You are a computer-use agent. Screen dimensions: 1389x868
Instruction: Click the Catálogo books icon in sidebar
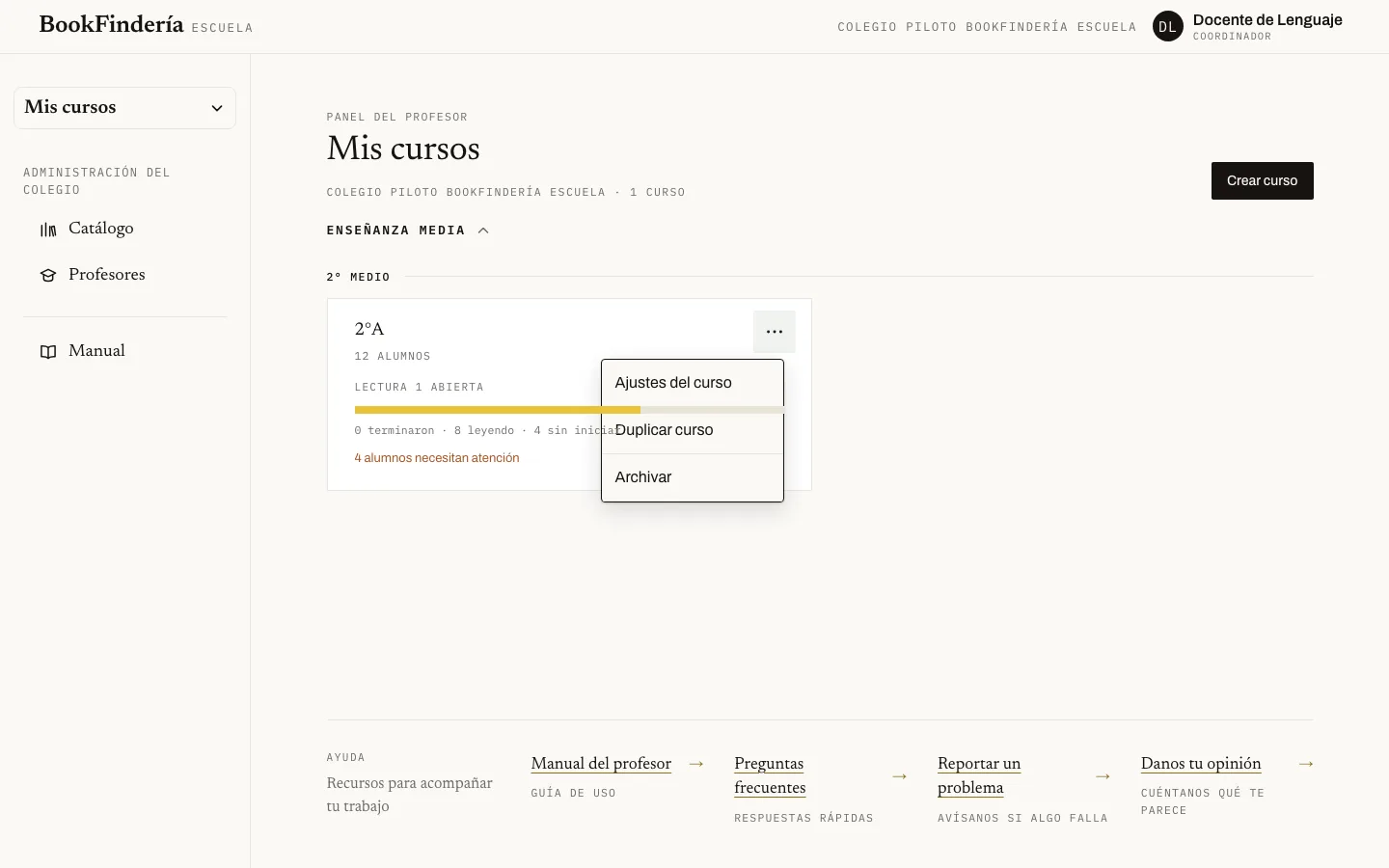(48, 230)
